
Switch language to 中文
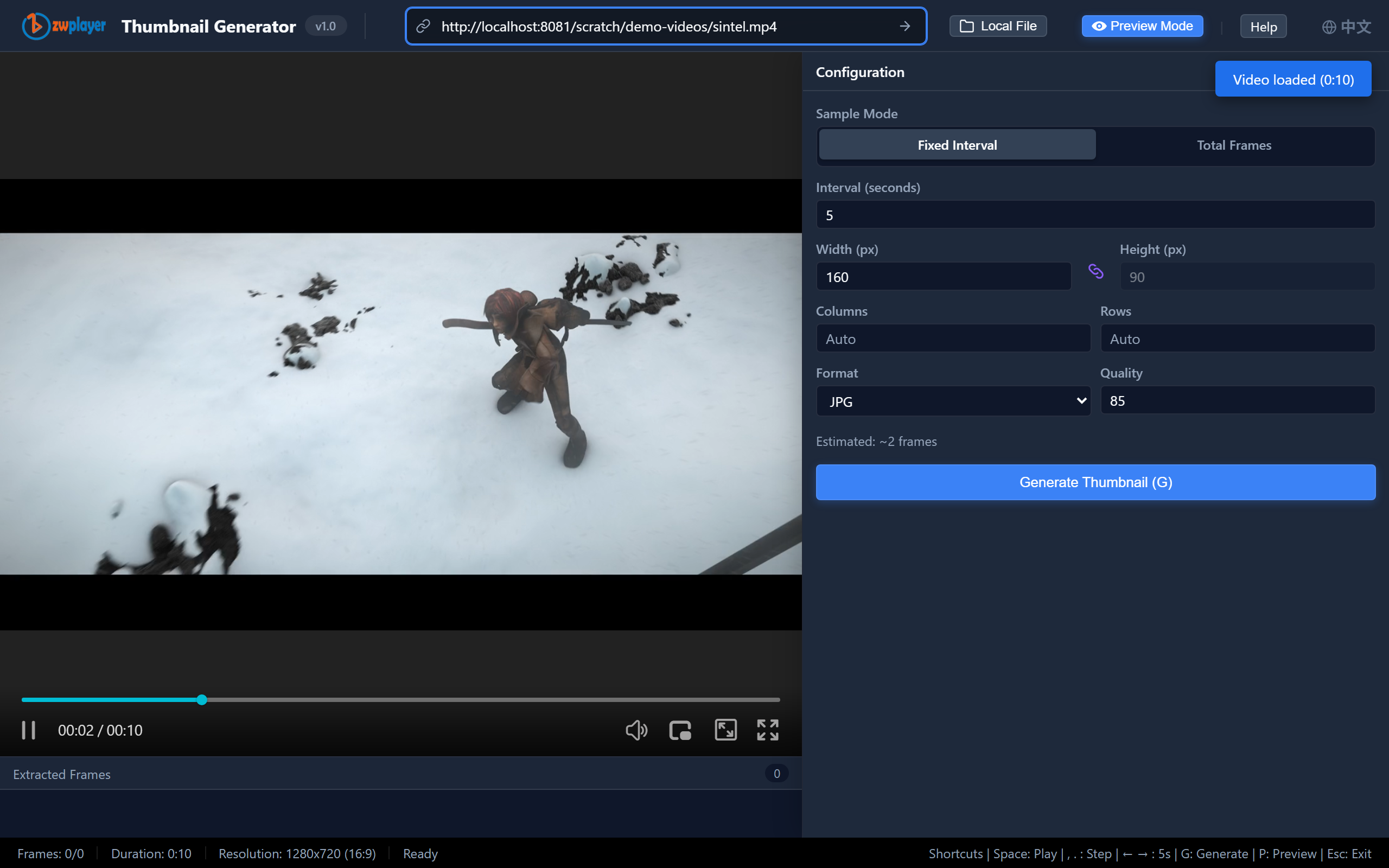click(1347, 27)
